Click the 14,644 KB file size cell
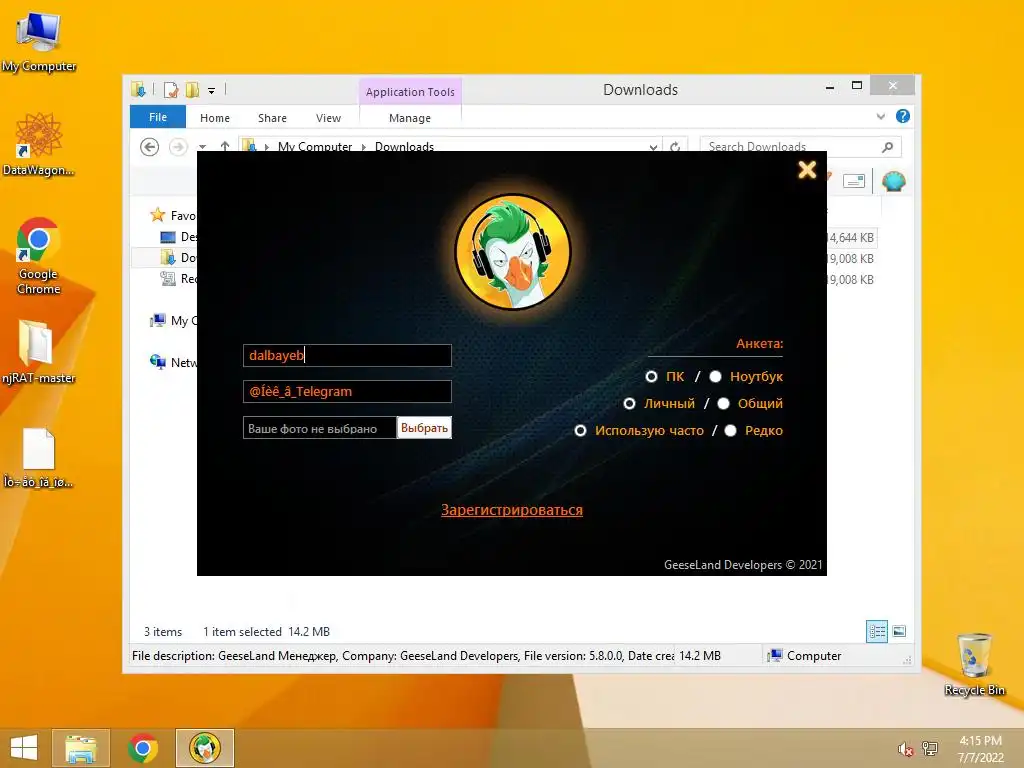Viewport: 1024px width, 768px height. (x=852, y=238)
